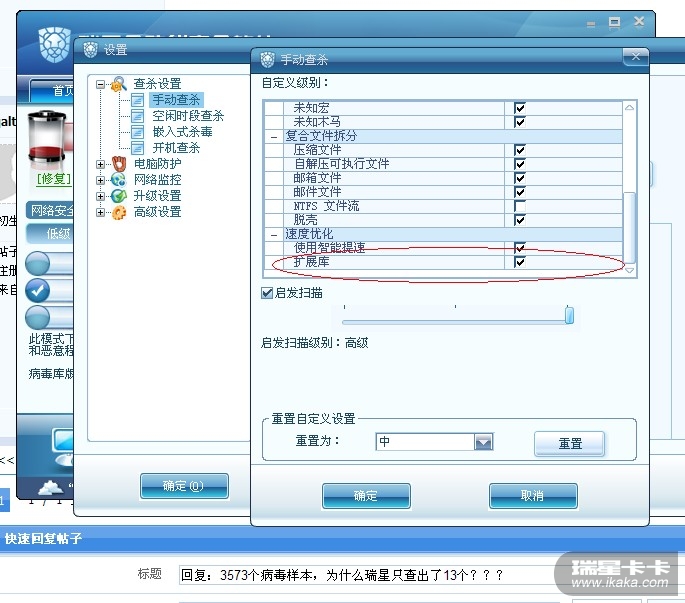
Task: Click the lion shield logo in 设置 title
Action: tap(90, 49)
